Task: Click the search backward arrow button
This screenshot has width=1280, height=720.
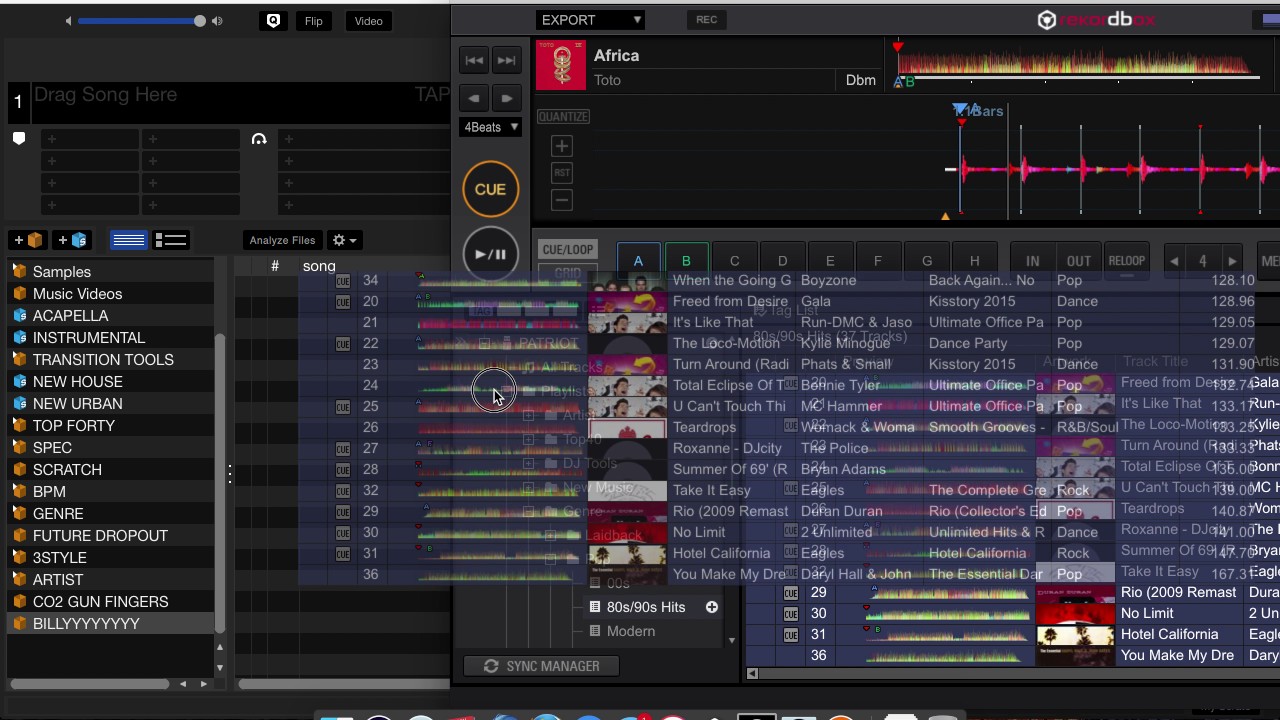Action: 474,98
